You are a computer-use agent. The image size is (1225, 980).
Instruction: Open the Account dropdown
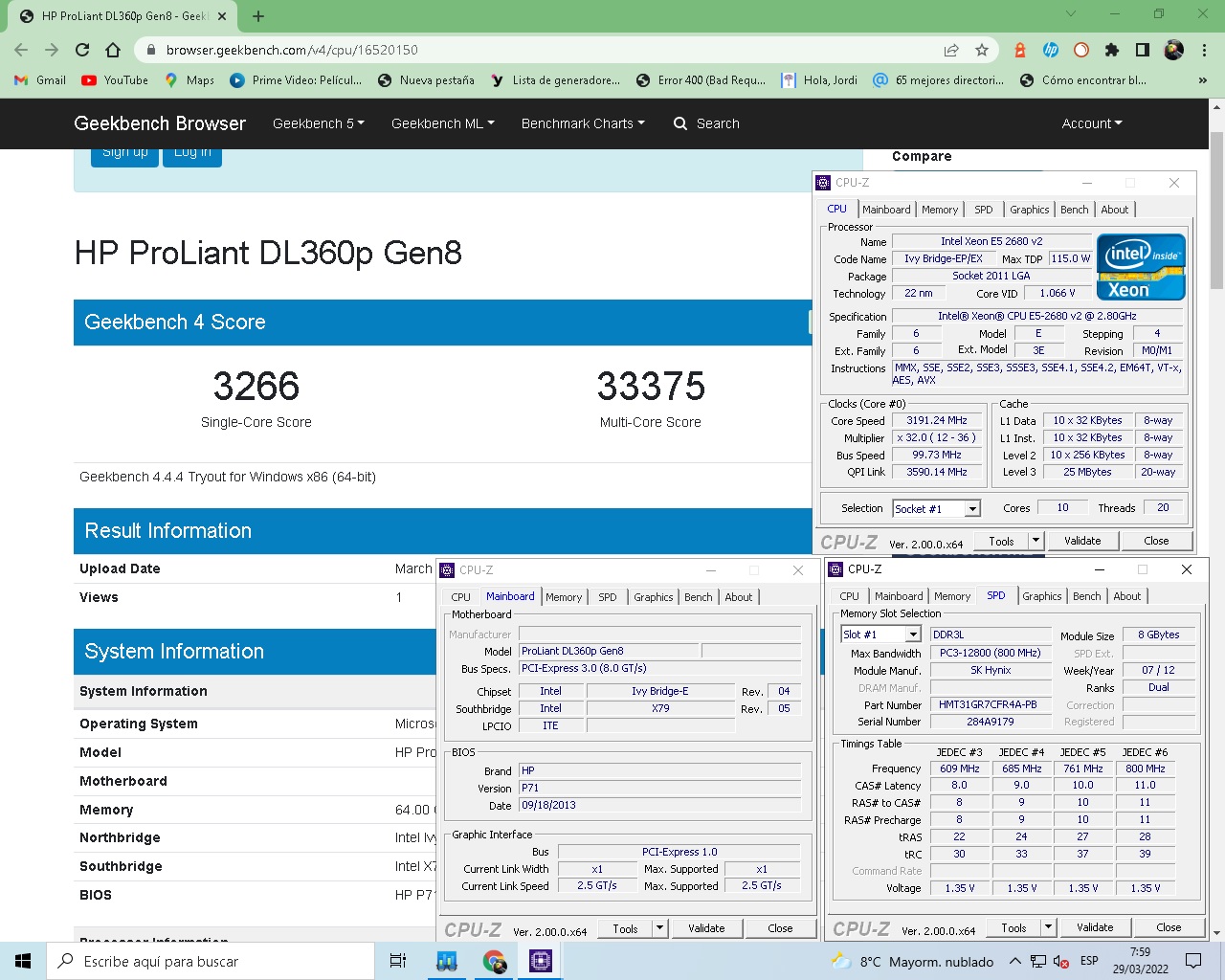tap(1092, 123)
